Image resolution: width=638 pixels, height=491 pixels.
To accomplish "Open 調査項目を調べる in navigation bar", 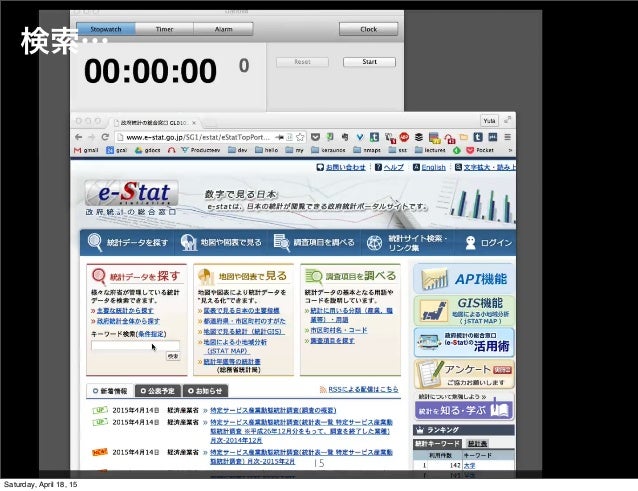I will [314, 242].
